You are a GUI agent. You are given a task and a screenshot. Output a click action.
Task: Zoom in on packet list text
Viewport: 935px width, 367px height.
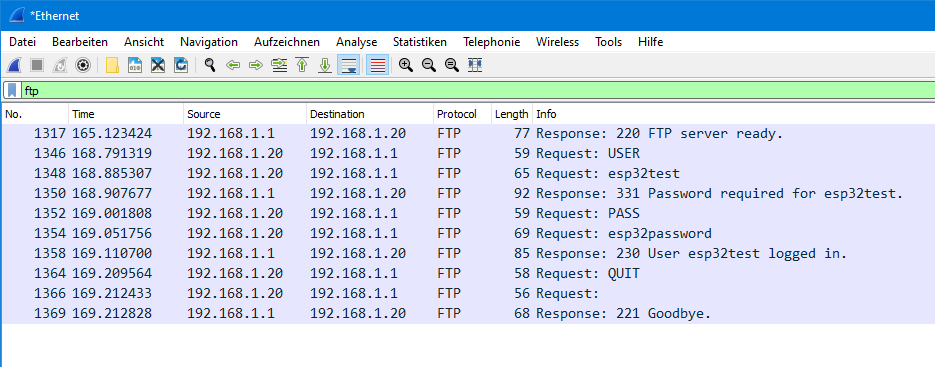[x=406, y=65]
